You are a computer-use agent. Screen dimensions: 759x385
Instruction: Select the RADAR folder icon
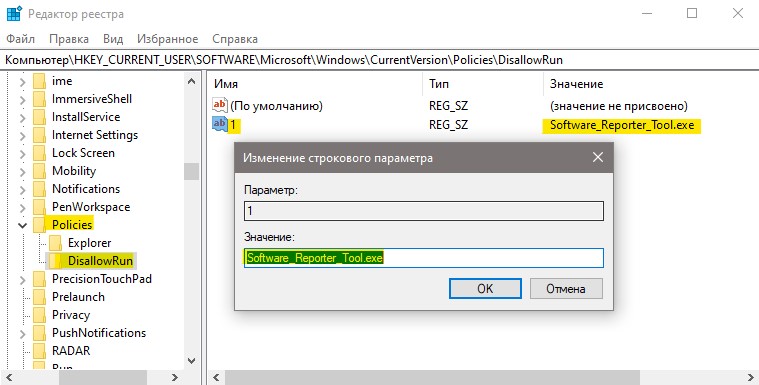point(40,351)
